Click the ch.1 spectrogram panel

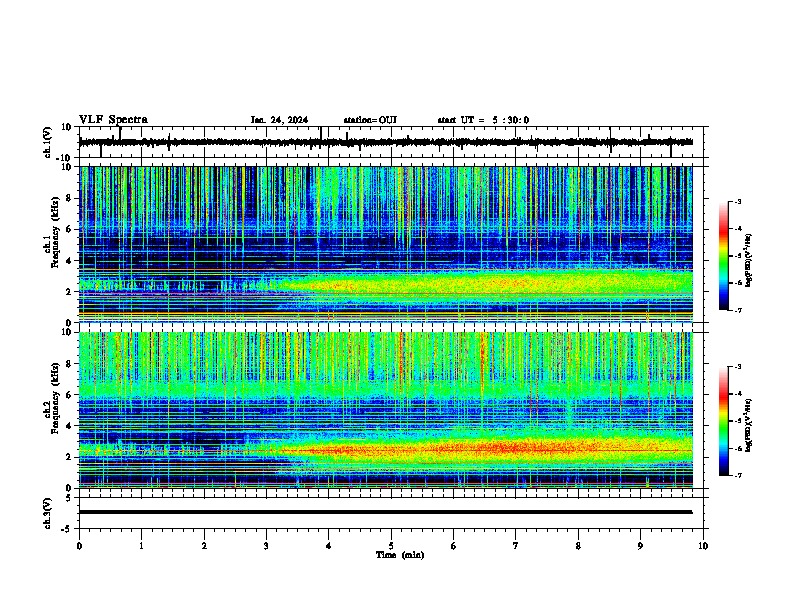(385, 244)
